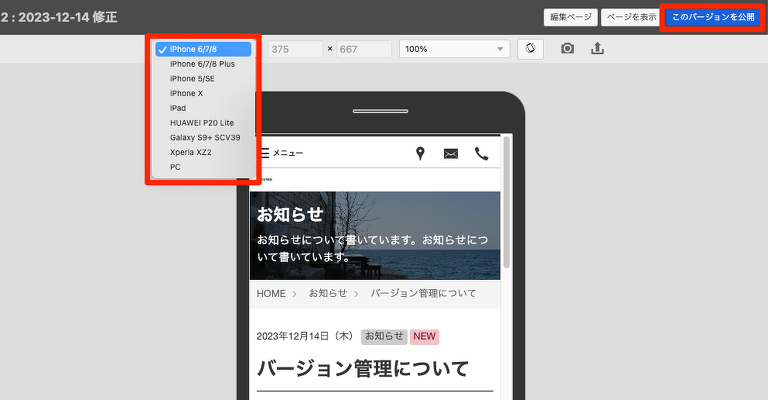Open the 100% zoom dropdown
This screenshot has height=400, width=768.
tap(455, 48)
